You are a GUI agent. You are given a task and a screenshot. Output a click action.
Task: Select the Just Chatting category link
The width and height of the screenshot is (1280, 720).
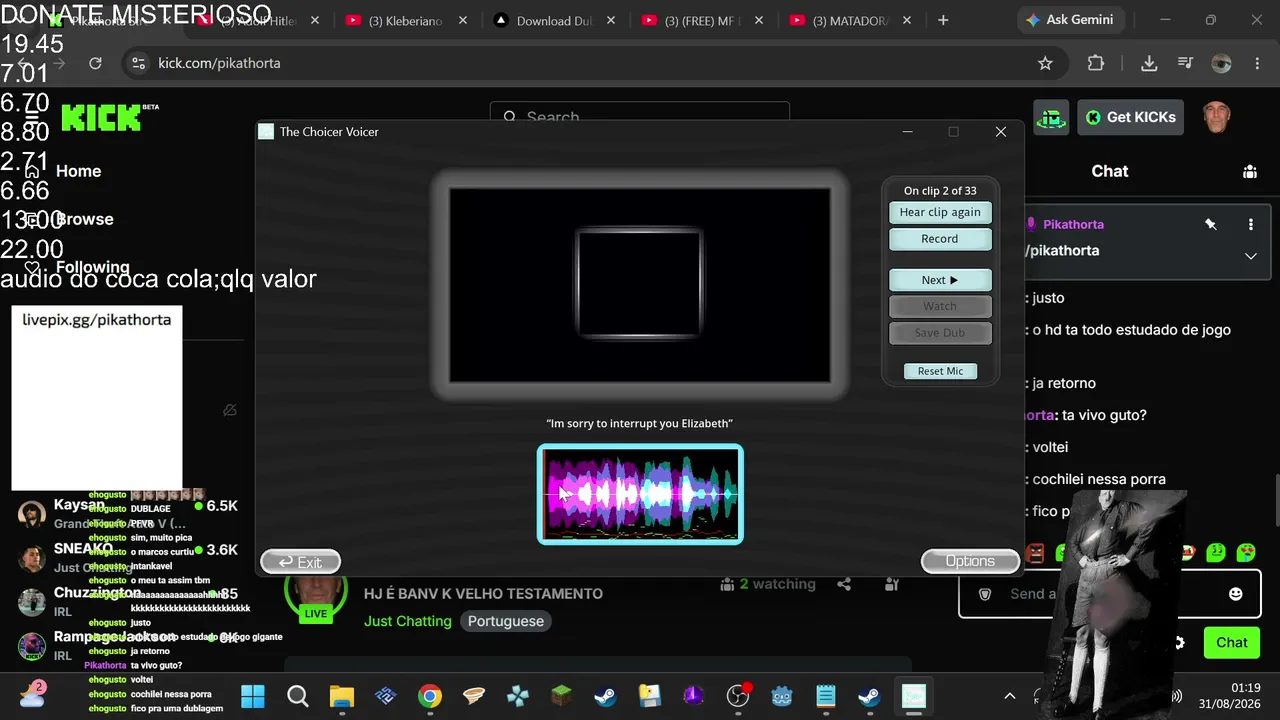pos(408,621)
